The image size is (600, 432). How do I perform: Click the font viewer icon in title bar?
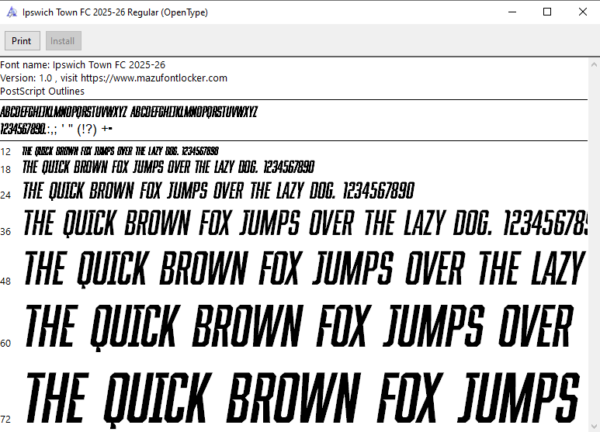[x=12, y=12]
